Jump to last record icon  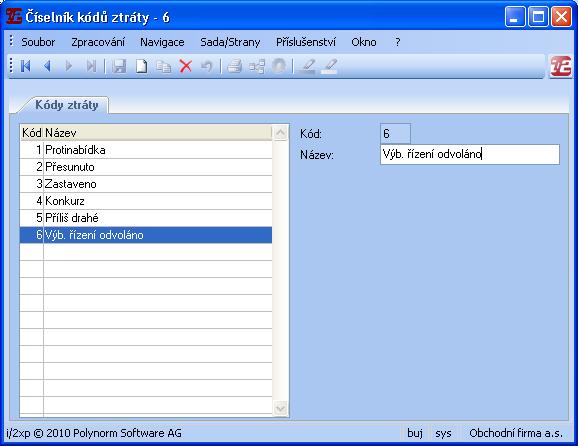(91, 66)
